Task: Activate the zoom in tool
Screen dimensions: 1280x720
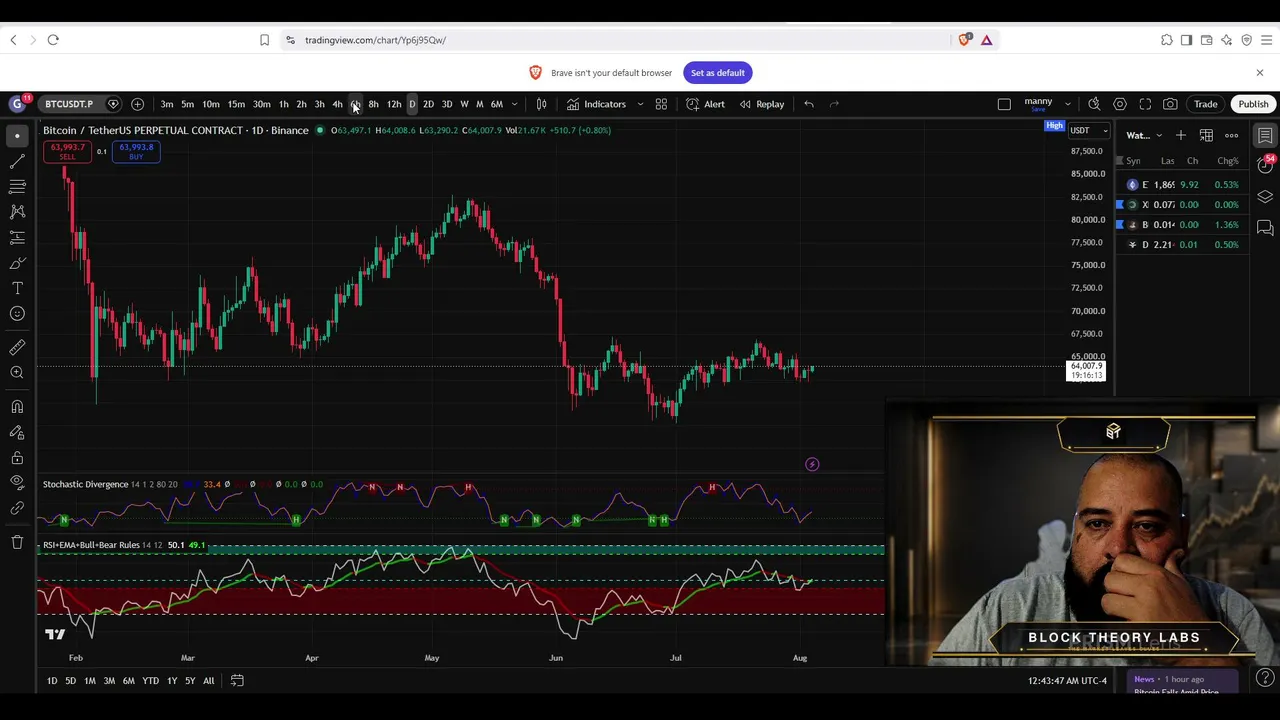Action: [x=17, y=373]
